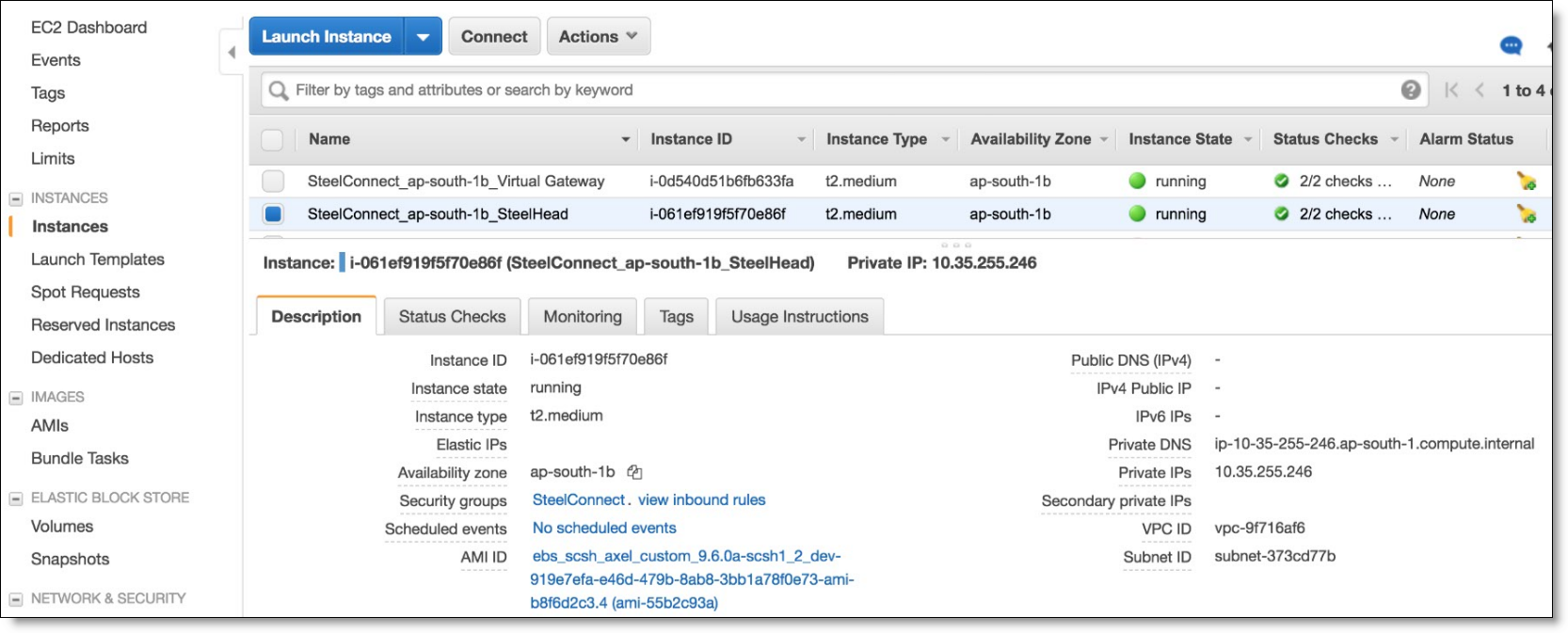1568x633 pixels.
Task: Click Subnet ID value subnet-373cd77b
Action: coord(1274,556)
